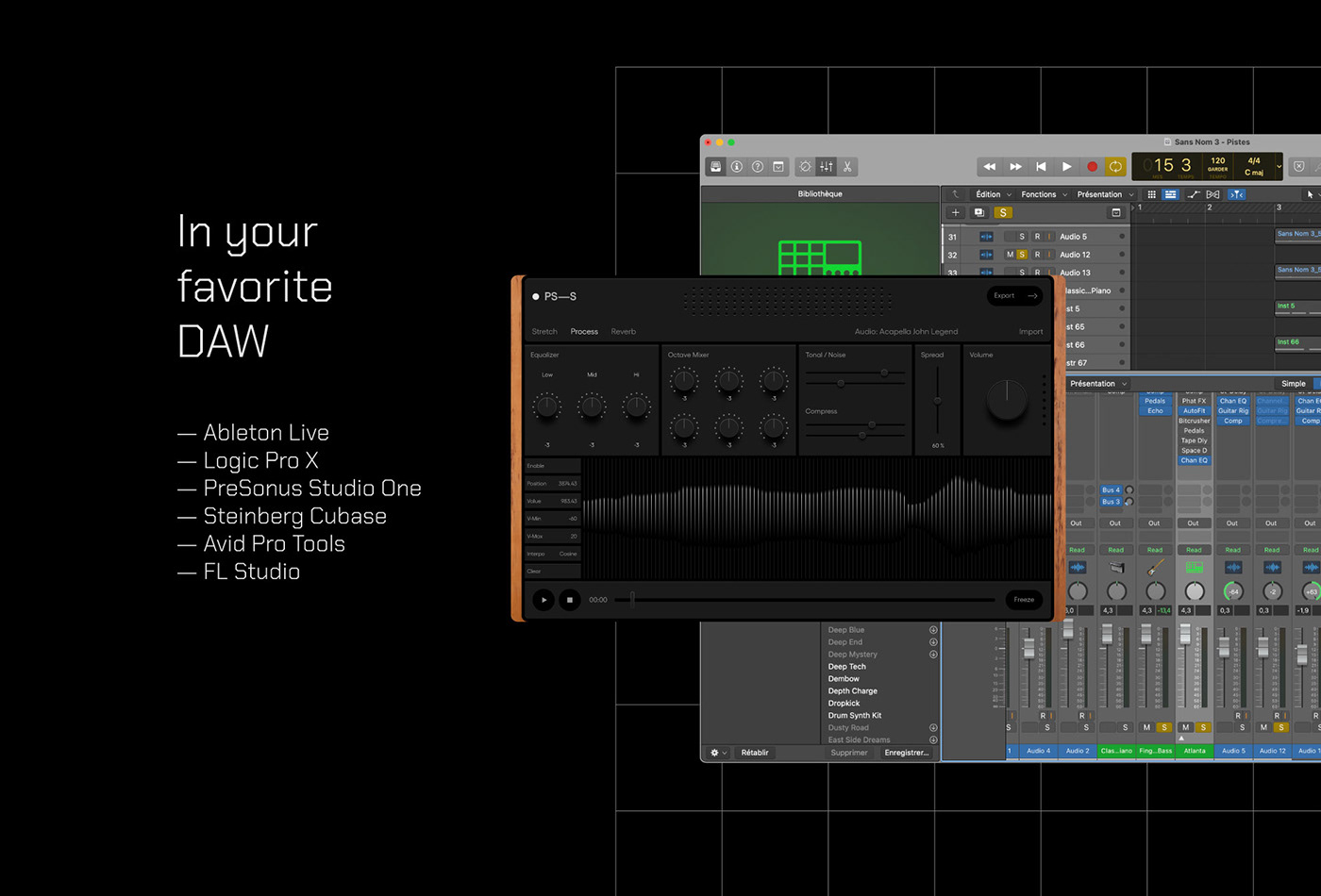Open the Présentation menu in tracks area
The height and width of the screenshot is (896, 1321).
tap(1105, 194)
